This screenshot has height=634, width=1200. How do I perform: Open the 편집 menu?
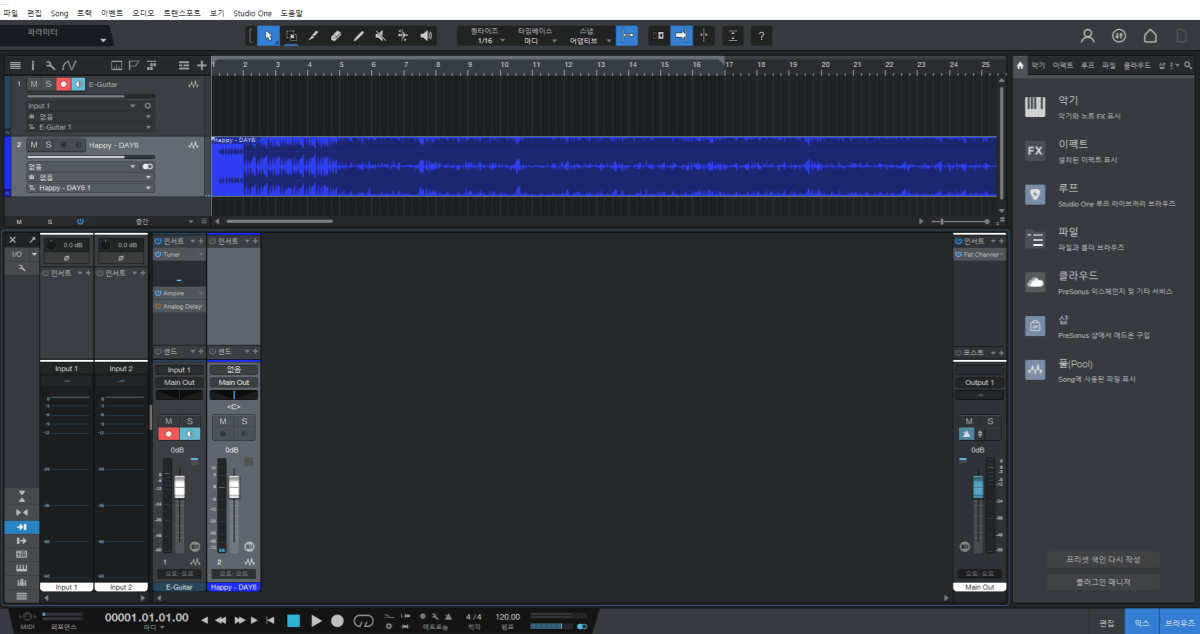35,13
